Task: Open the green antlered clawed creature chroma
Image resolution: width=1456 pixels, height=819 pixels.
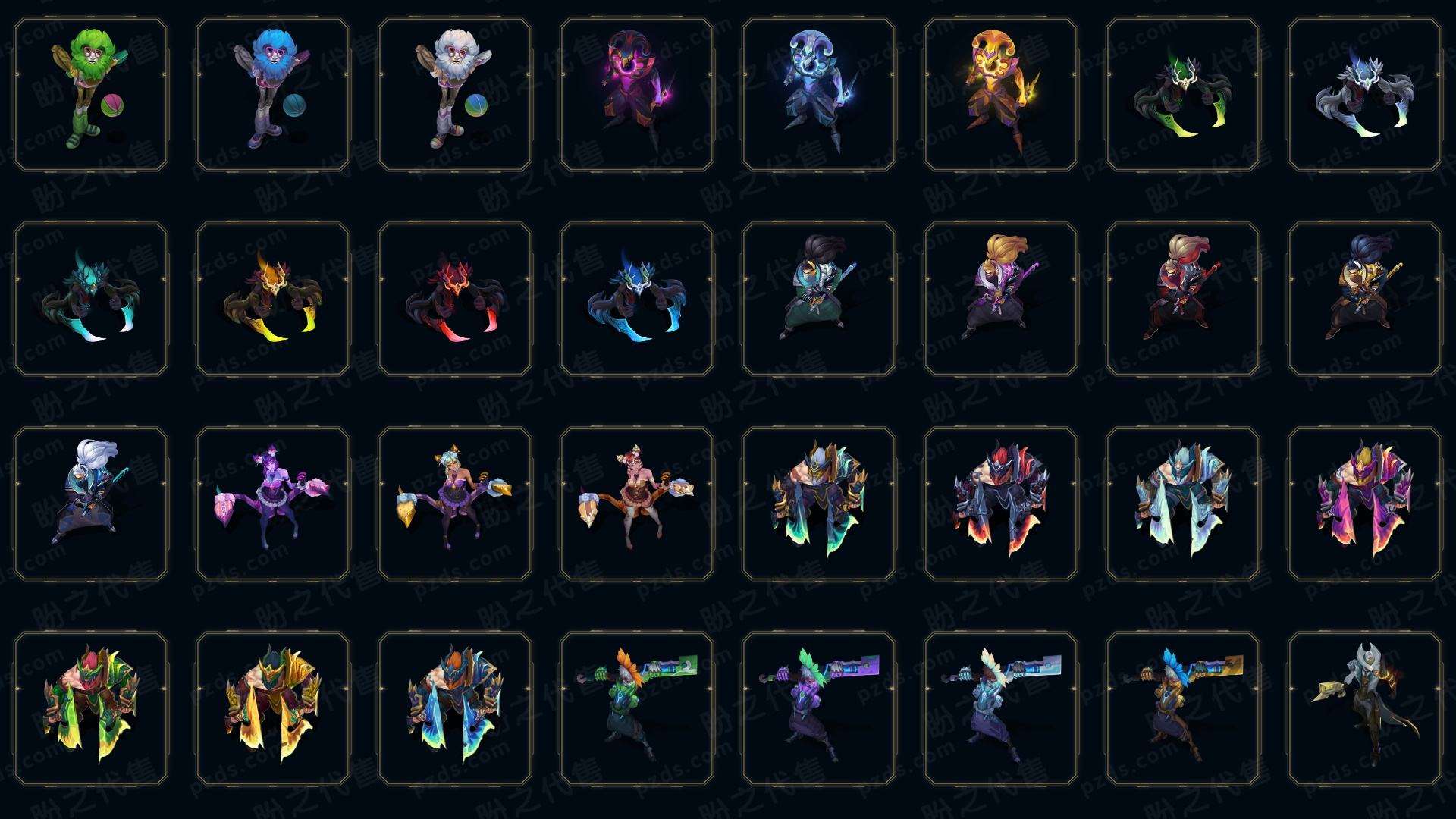Action: click(1183, 95)
